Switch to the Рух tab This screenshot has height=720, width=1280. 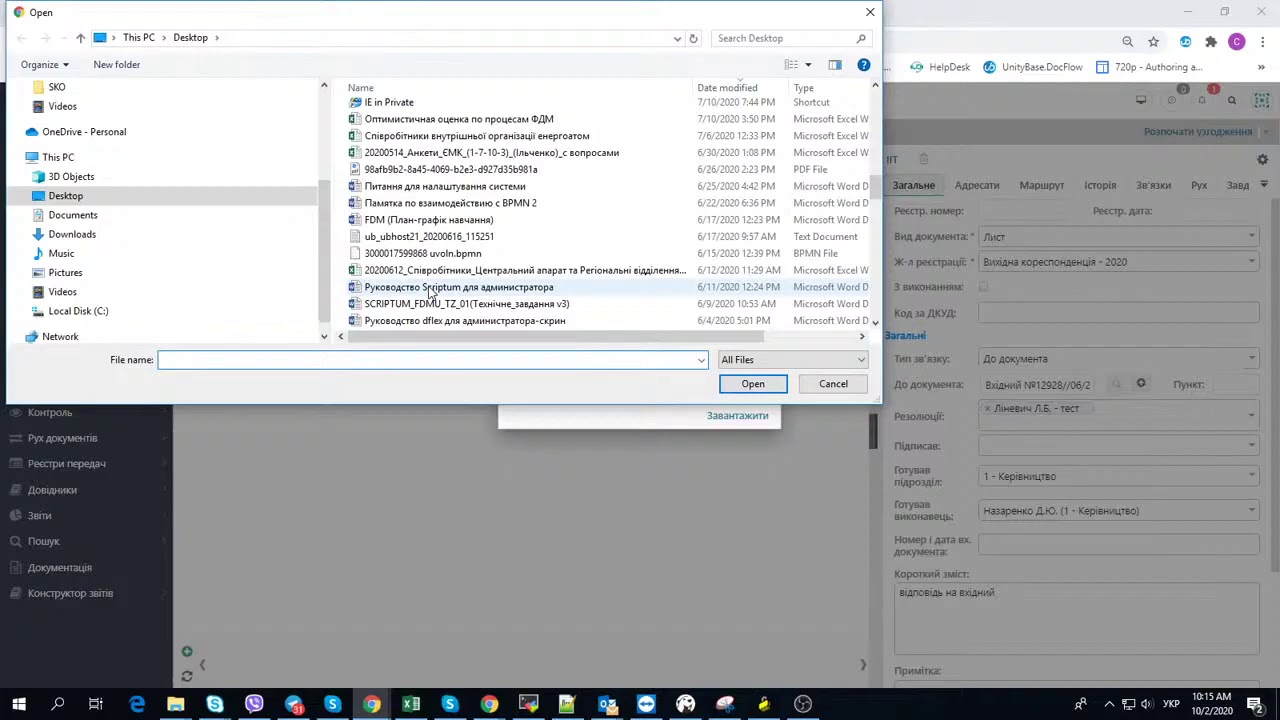point(1199,186)
